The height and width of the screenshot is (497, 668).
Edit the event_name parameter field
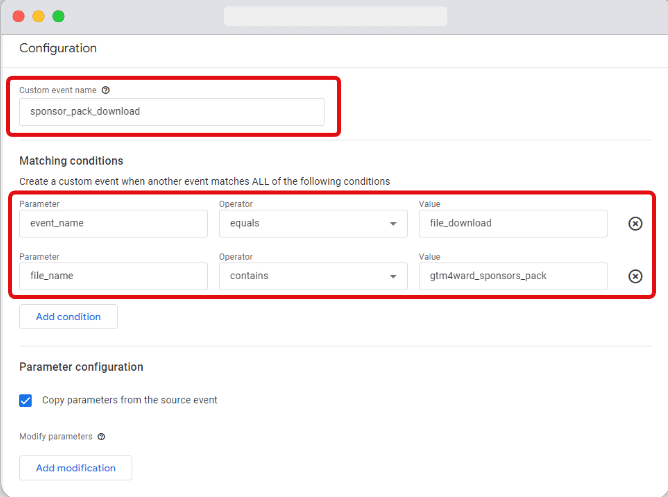tap(113, 224)
